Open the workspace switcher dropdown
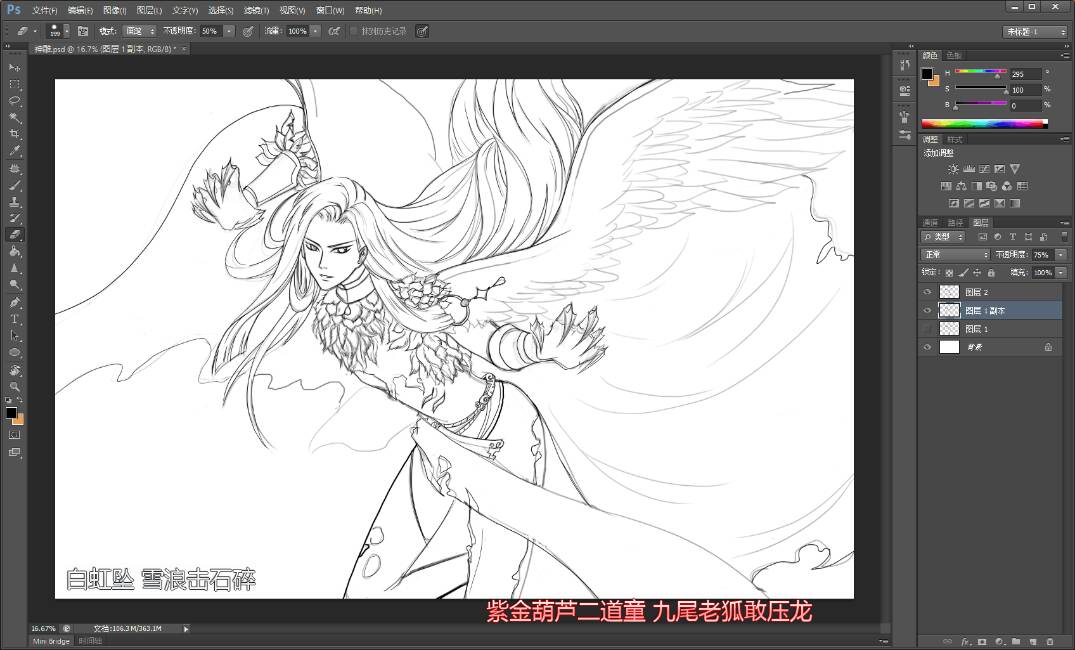 click(1035, 32)
